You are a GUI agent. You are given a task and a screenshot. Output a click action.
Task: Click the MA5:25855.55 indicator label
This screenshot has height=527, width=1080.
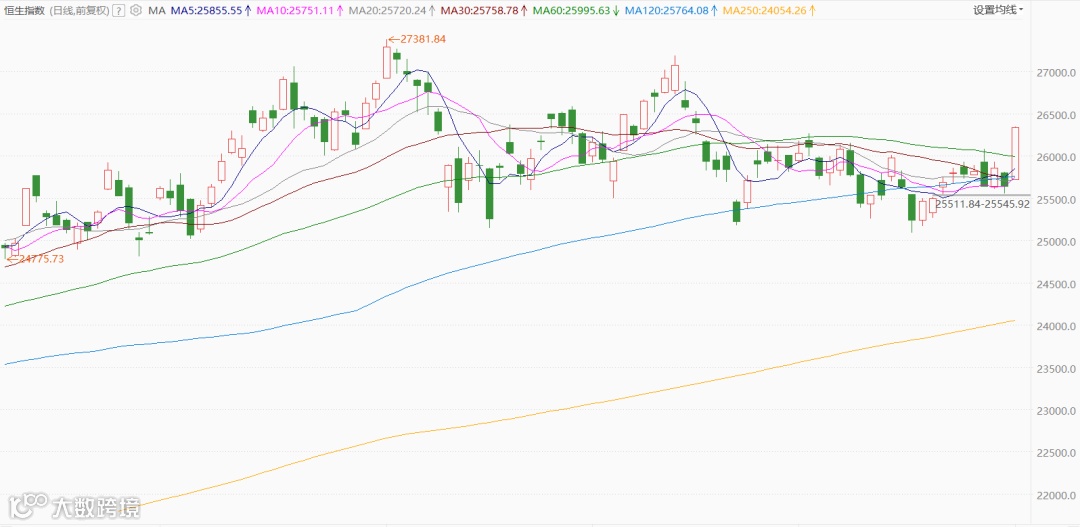pos(213,10)
